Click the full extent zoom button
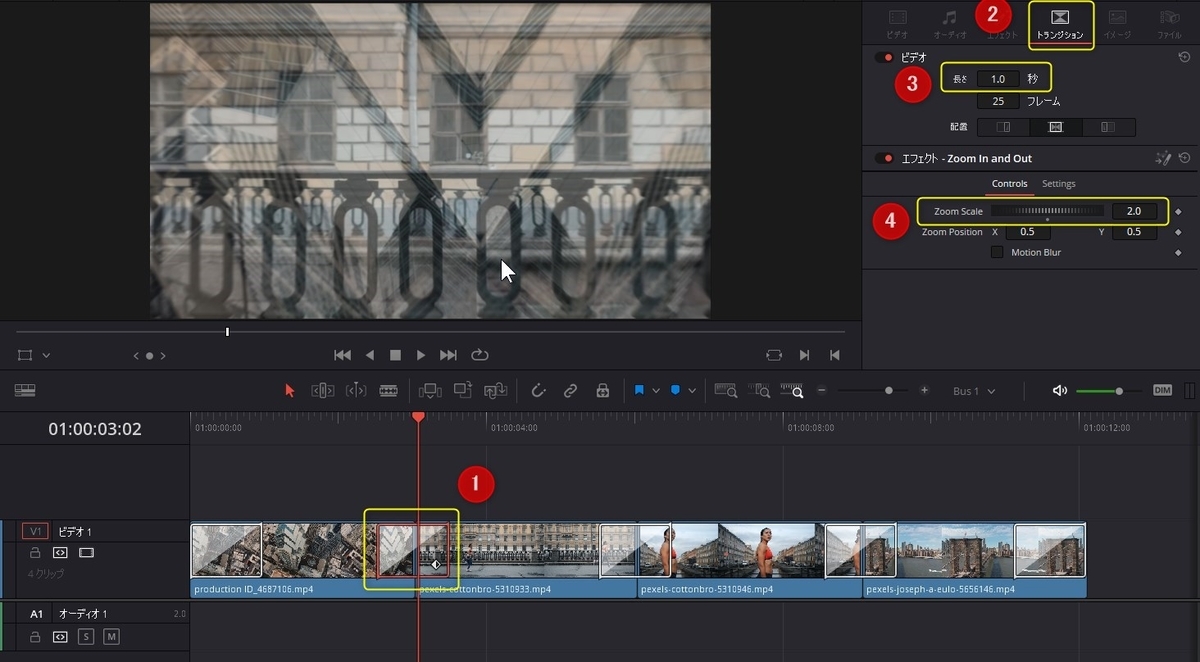The width and height of the screenshot is (1200, 662). [x=725, y=391]
